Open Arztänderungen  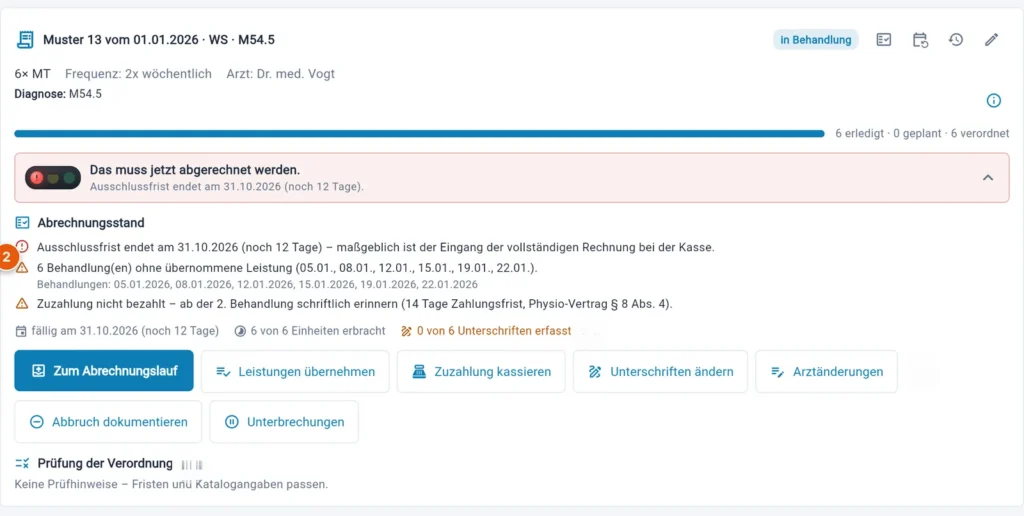coord(826,372)
